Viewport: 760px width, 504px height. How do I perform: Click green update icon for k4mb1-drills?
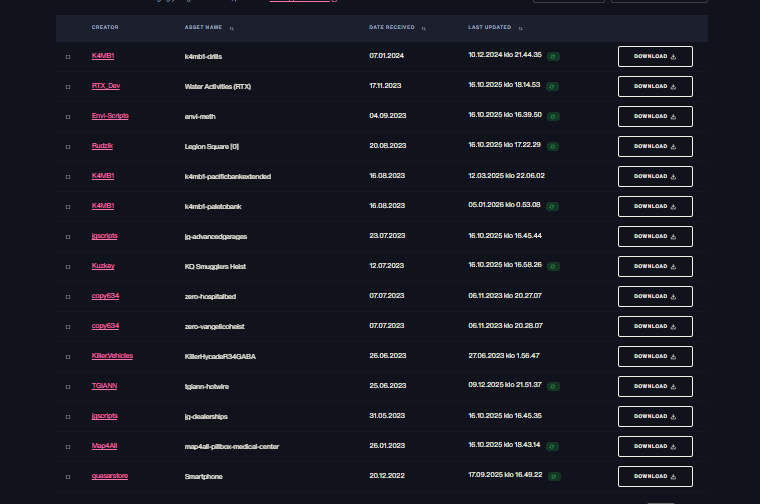click(x=553, y=57)
